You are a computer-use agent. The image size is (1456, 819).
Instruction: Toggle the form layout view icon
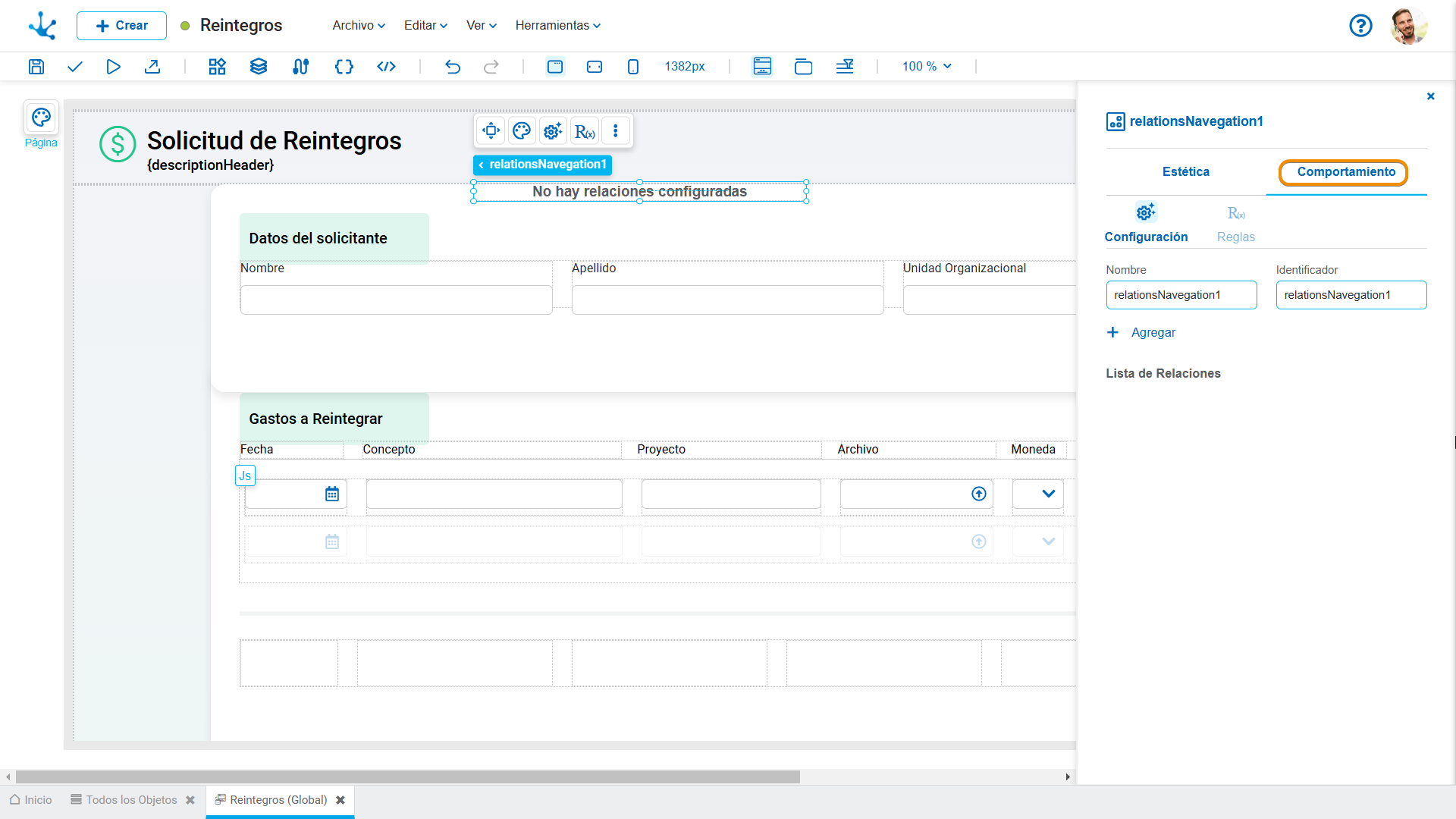click(x=762, y=67)
